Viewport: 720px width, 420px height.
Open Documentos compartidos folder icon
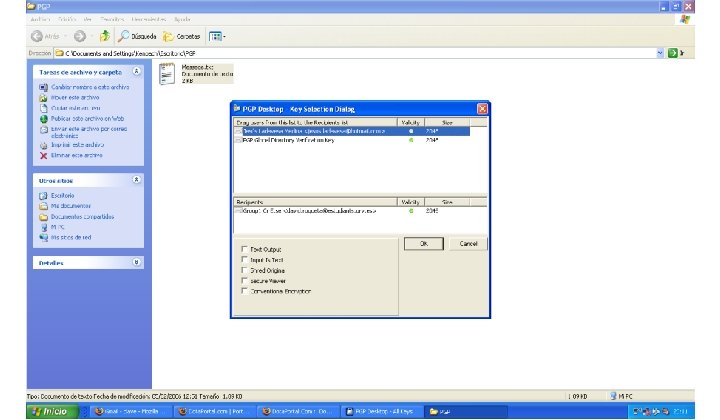click(x=44, y=217)
